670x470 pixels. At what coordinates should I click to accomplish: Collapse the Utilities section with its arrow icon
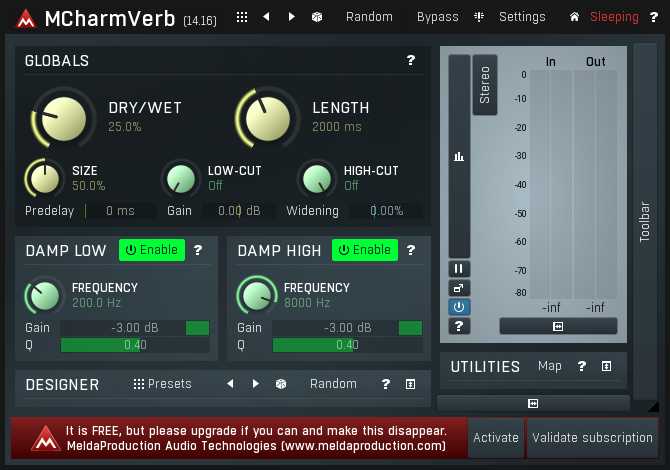[x=606, y=367]
